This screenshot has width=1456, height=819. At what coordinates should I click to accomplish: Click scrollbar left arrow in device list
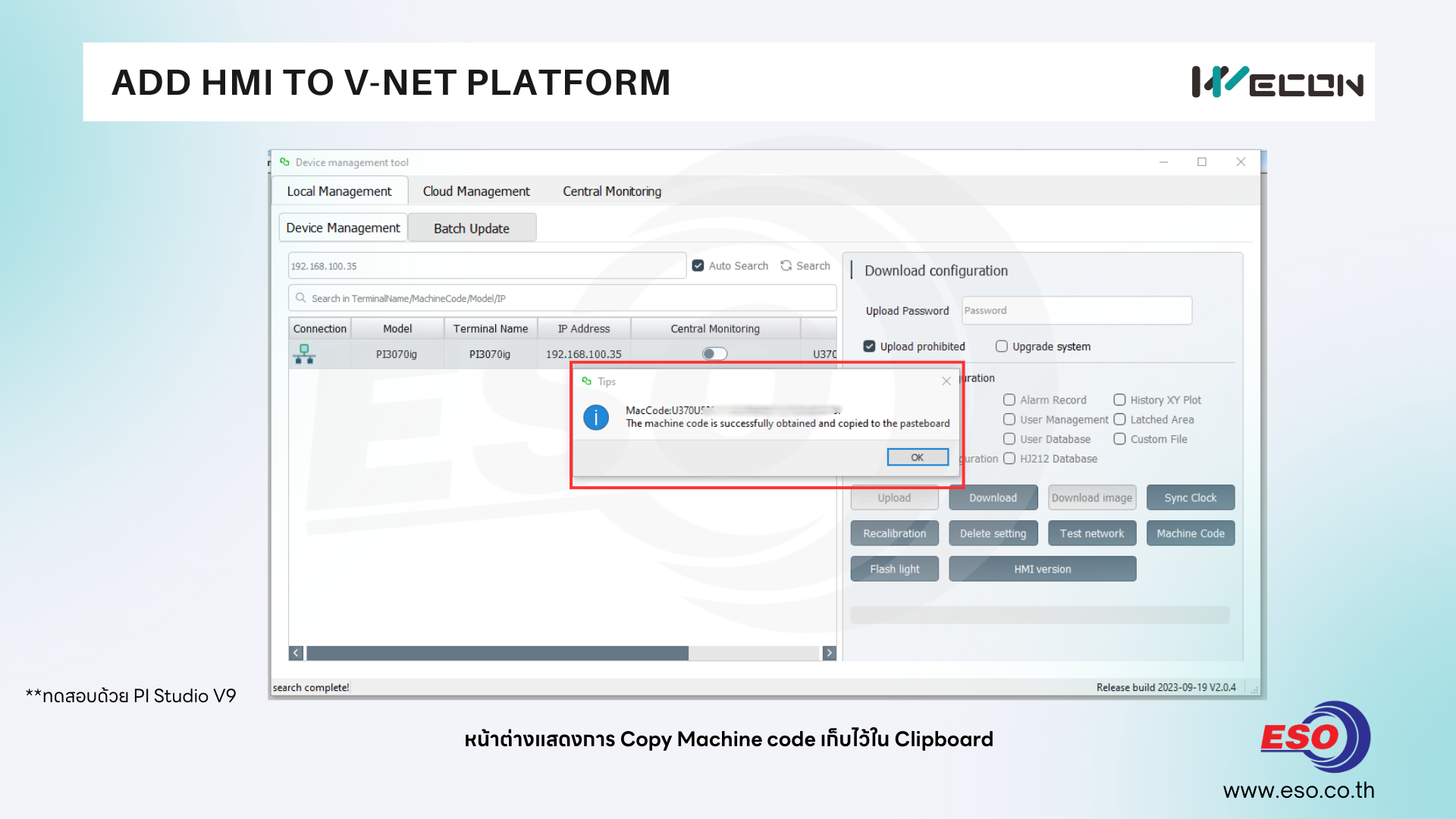[297, 653]
